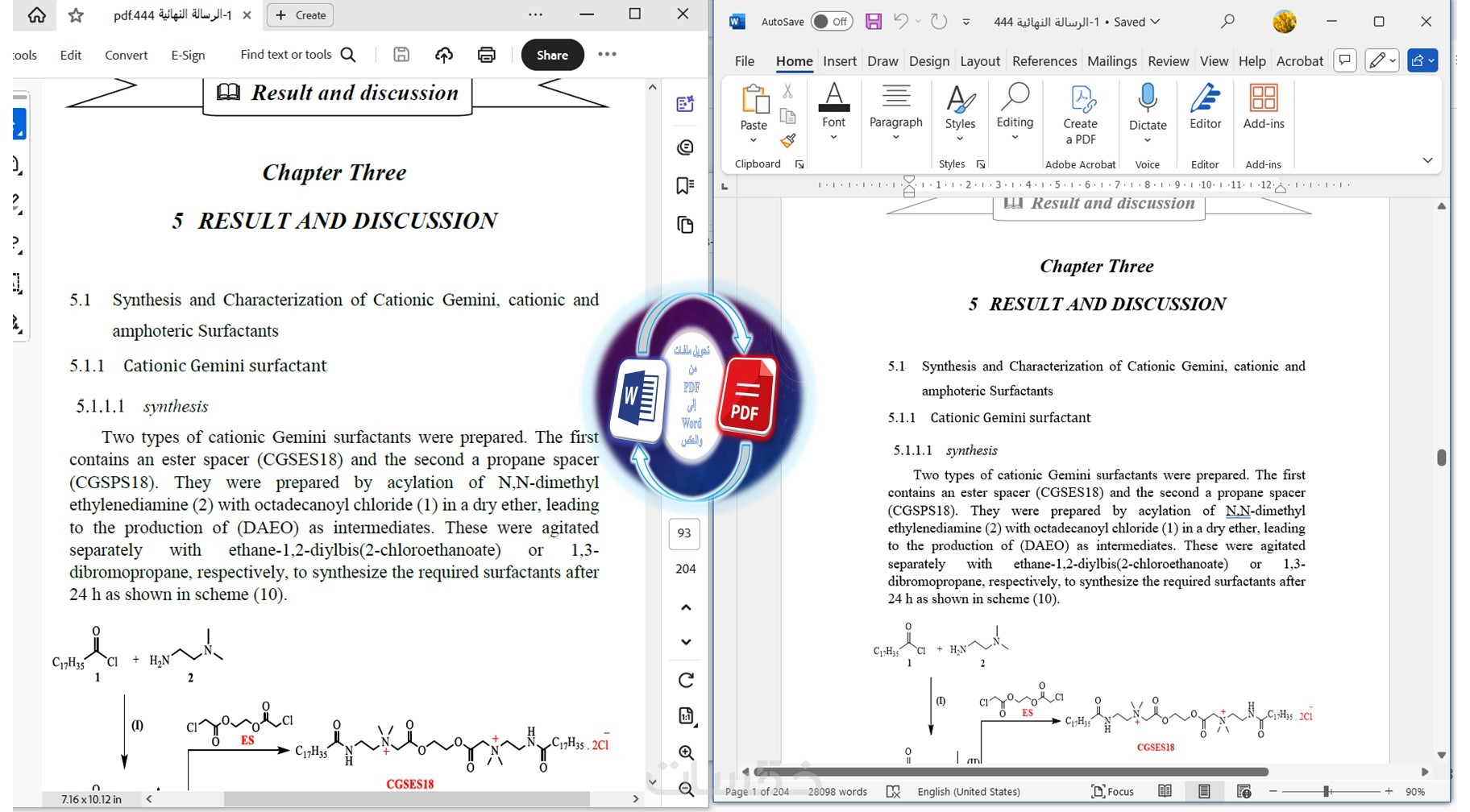Zoom out on the PDF with magnifier minus
Image resolution: width=1470 pixels, height=812 pixels.
click(687, 789)
